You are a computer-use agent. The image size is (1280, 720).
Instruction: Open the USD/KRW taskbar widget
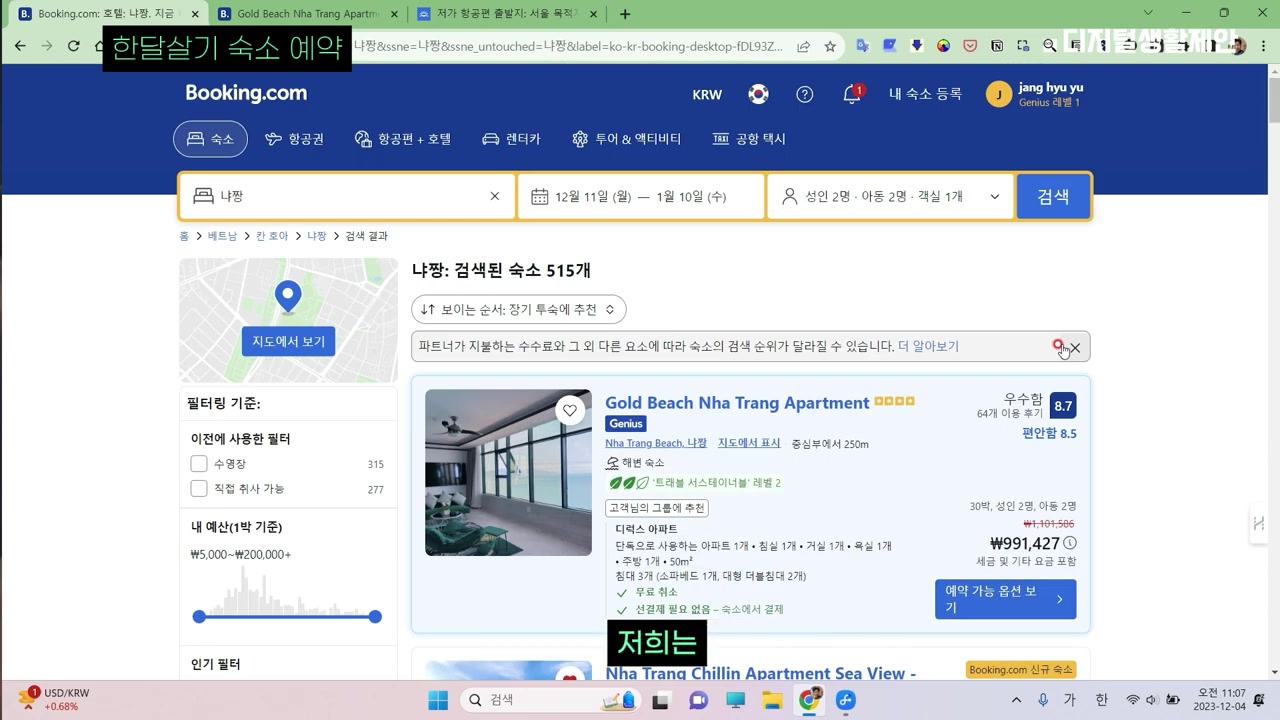[x=55, y=700]
